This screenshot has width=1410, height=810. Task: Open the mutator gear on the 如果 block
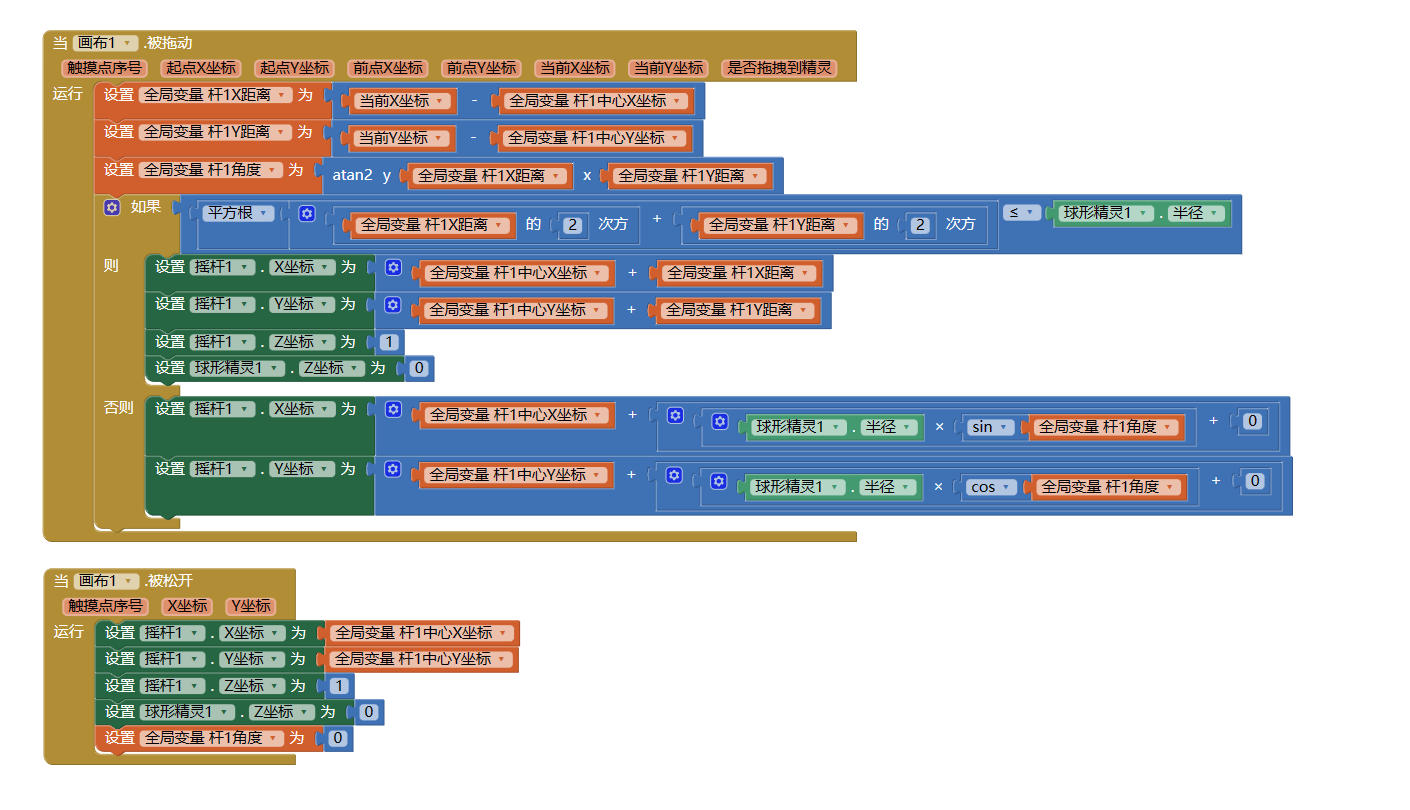[112, 207]
